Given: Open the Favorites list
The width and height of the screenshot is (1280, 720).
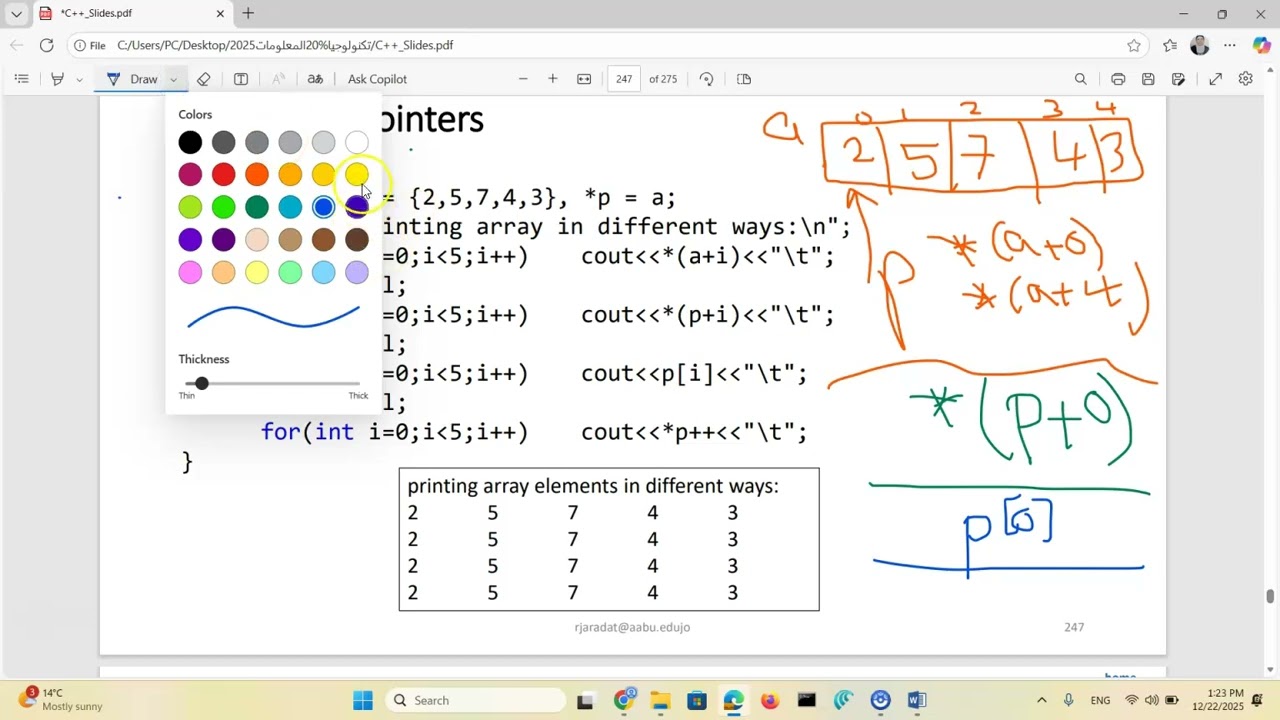Looking at the screenshot, I should click(x=1170, y=45).
